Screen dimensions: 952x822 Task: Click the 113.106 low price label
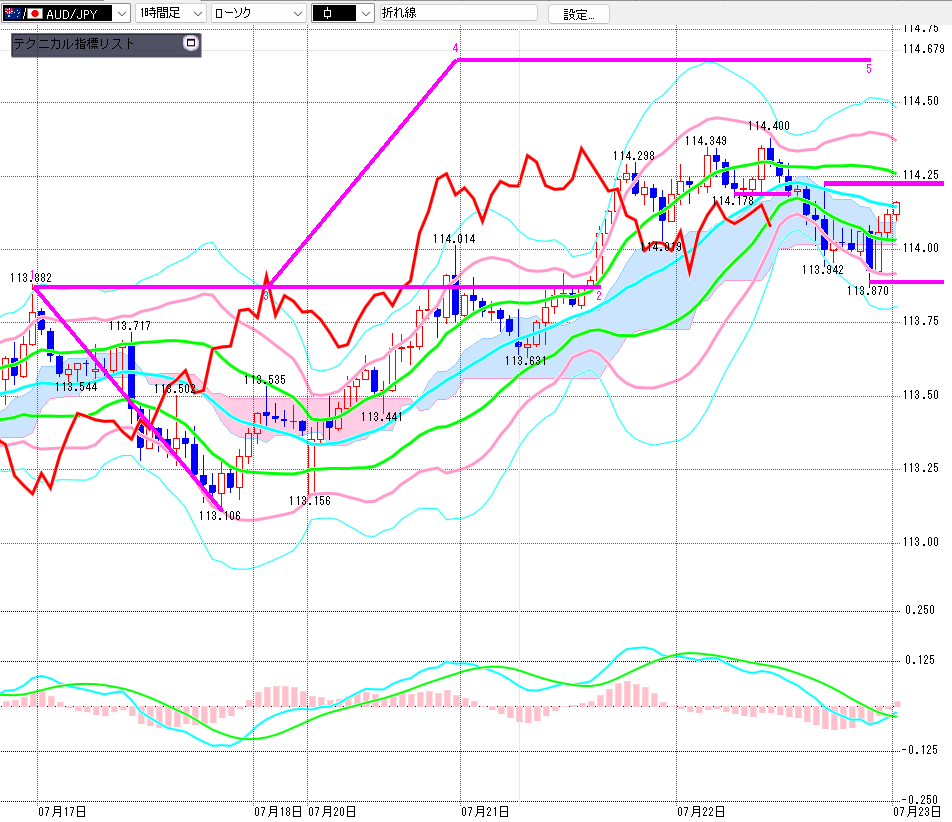[220, 516]
